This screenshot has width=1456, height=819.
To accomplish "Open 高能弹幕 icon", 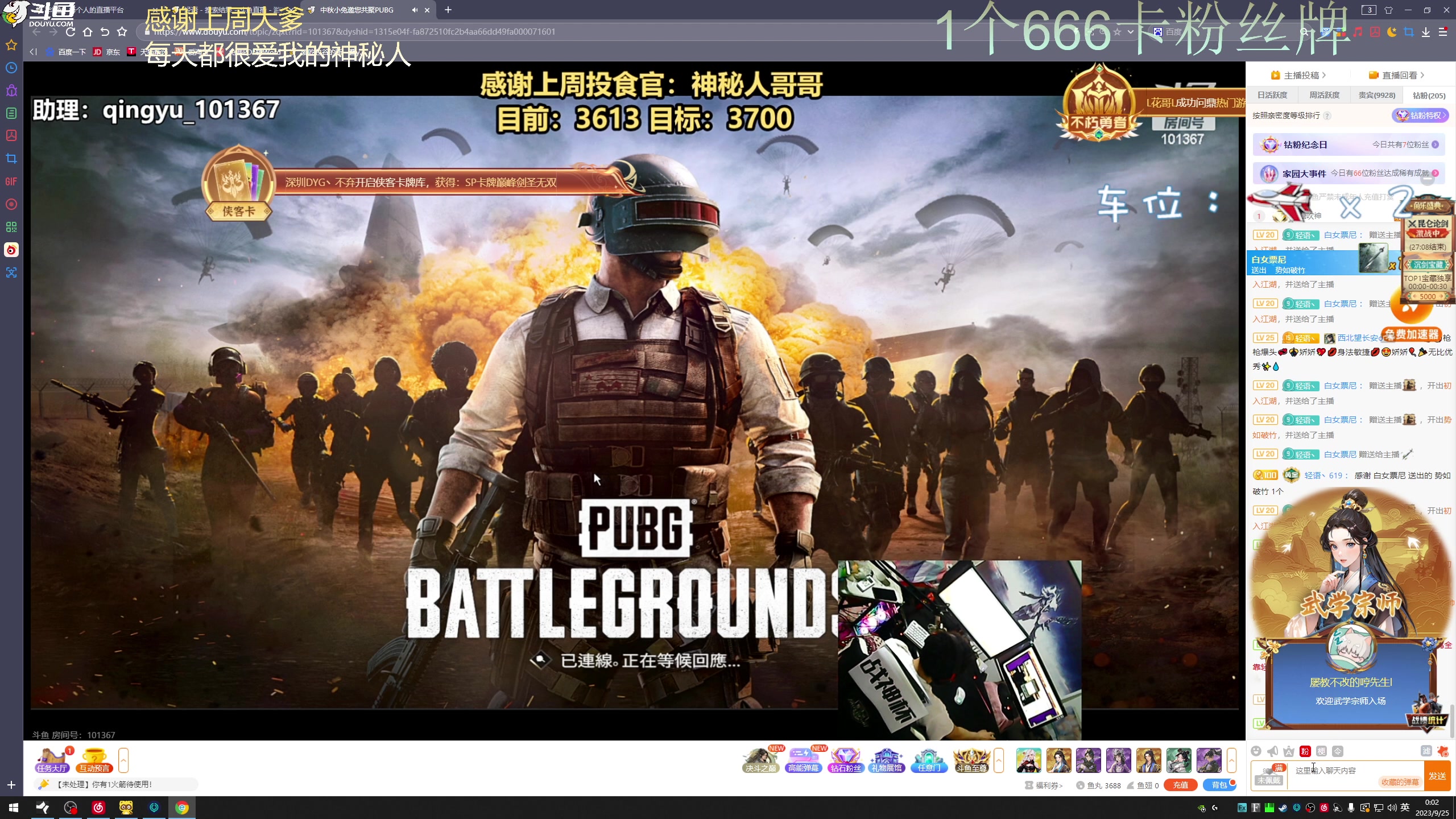I will (x=803, y=760).
